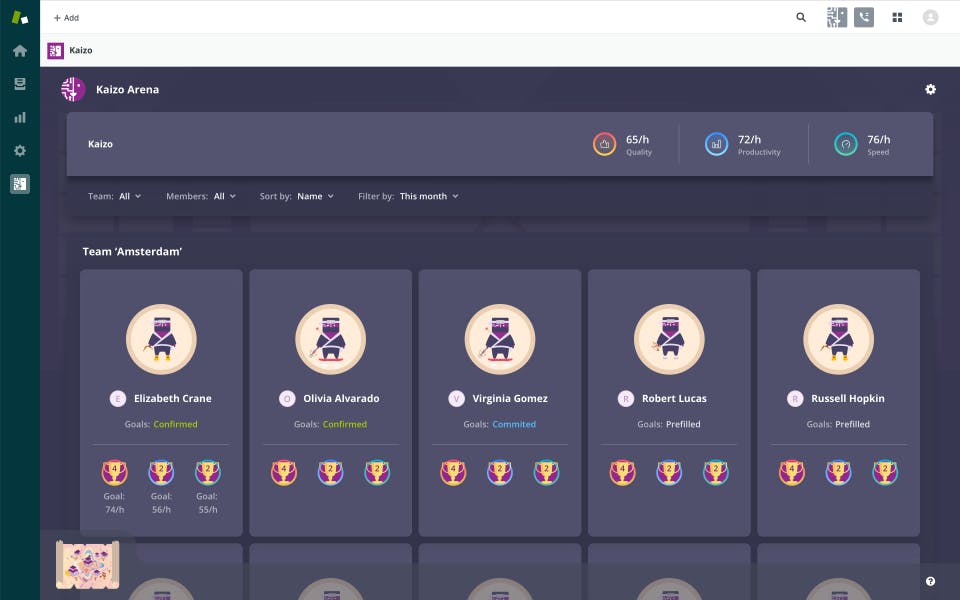Click the 65/h Quality value
This screenshot has height=600, width=960.
(637, 140)
